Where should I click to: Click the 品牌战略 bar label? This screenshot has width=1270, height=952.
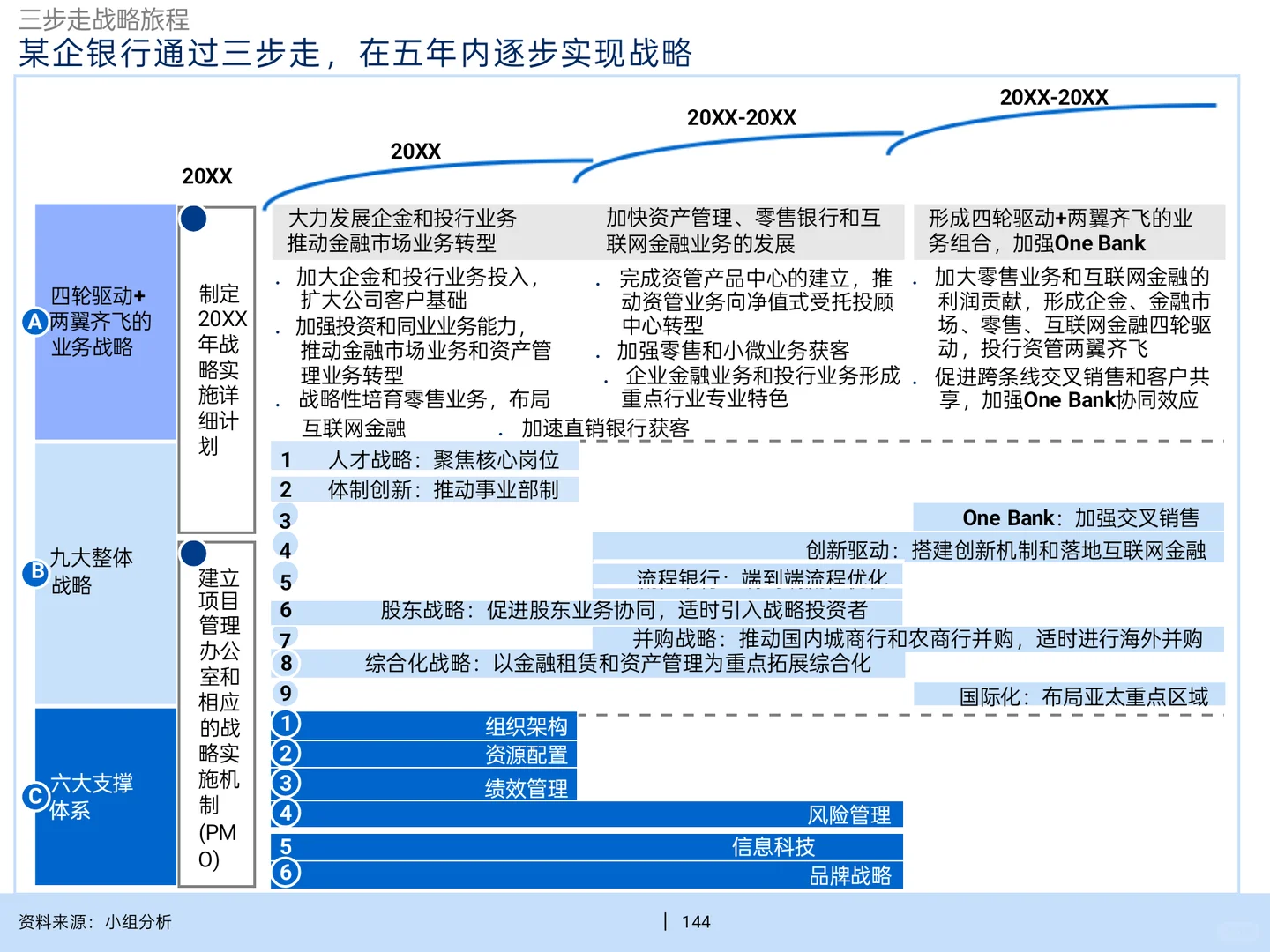point(850,875)
